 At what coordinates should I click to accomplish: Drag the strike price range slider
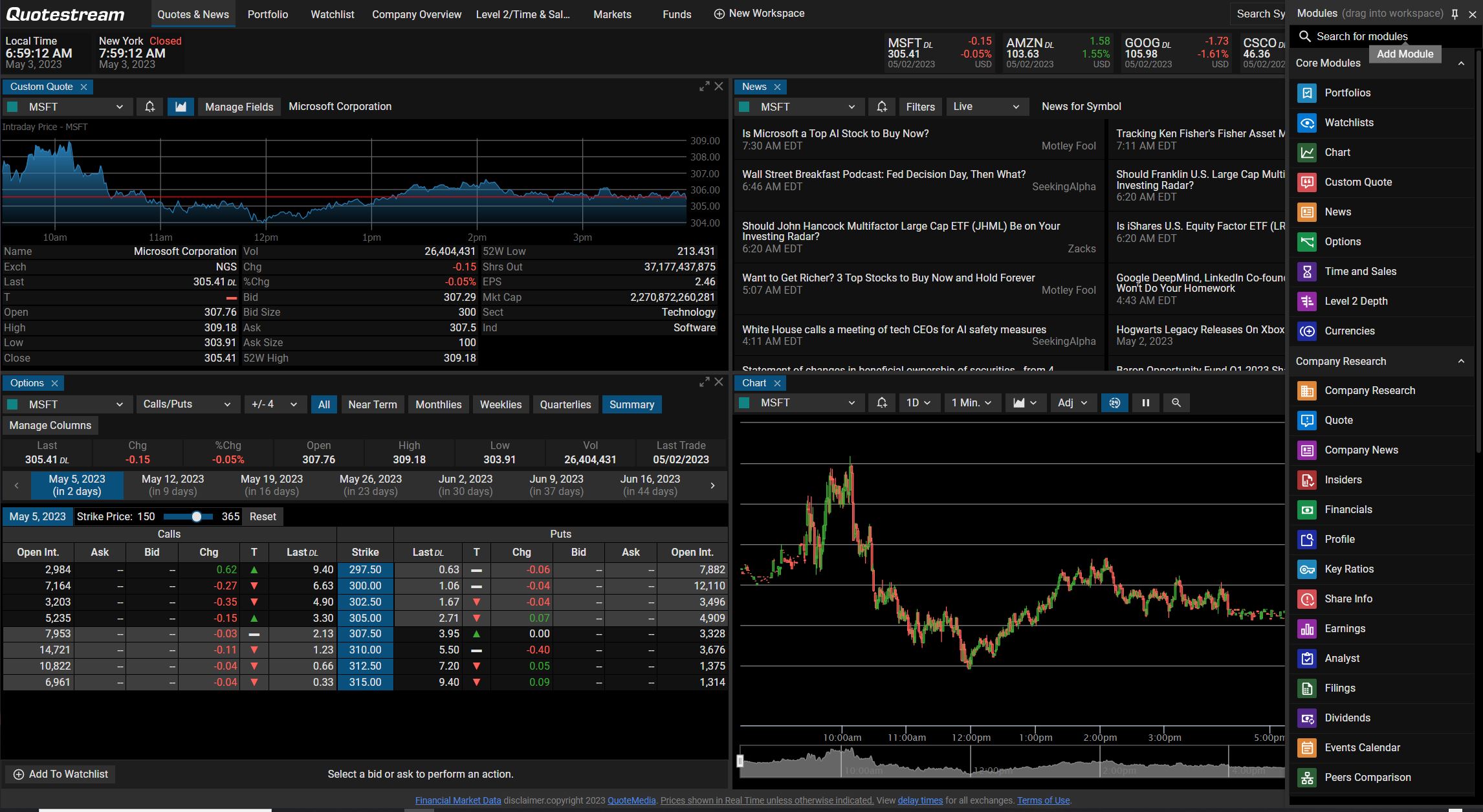tap(196, 516)
